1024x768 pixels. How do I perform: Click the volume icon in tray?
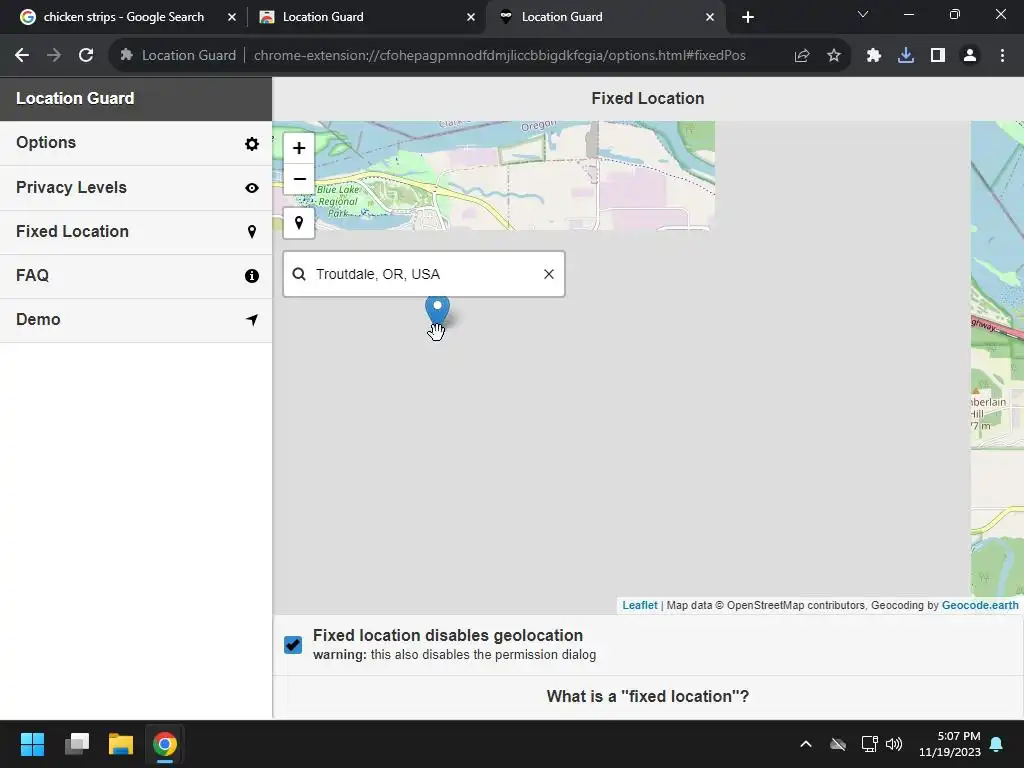click(x=893, y=744)
